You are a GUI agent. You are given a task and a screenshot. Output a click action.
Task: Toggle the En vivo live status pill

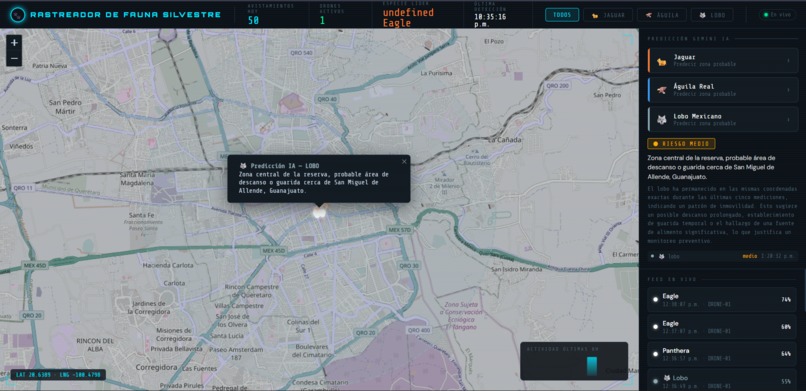point(778,15)
